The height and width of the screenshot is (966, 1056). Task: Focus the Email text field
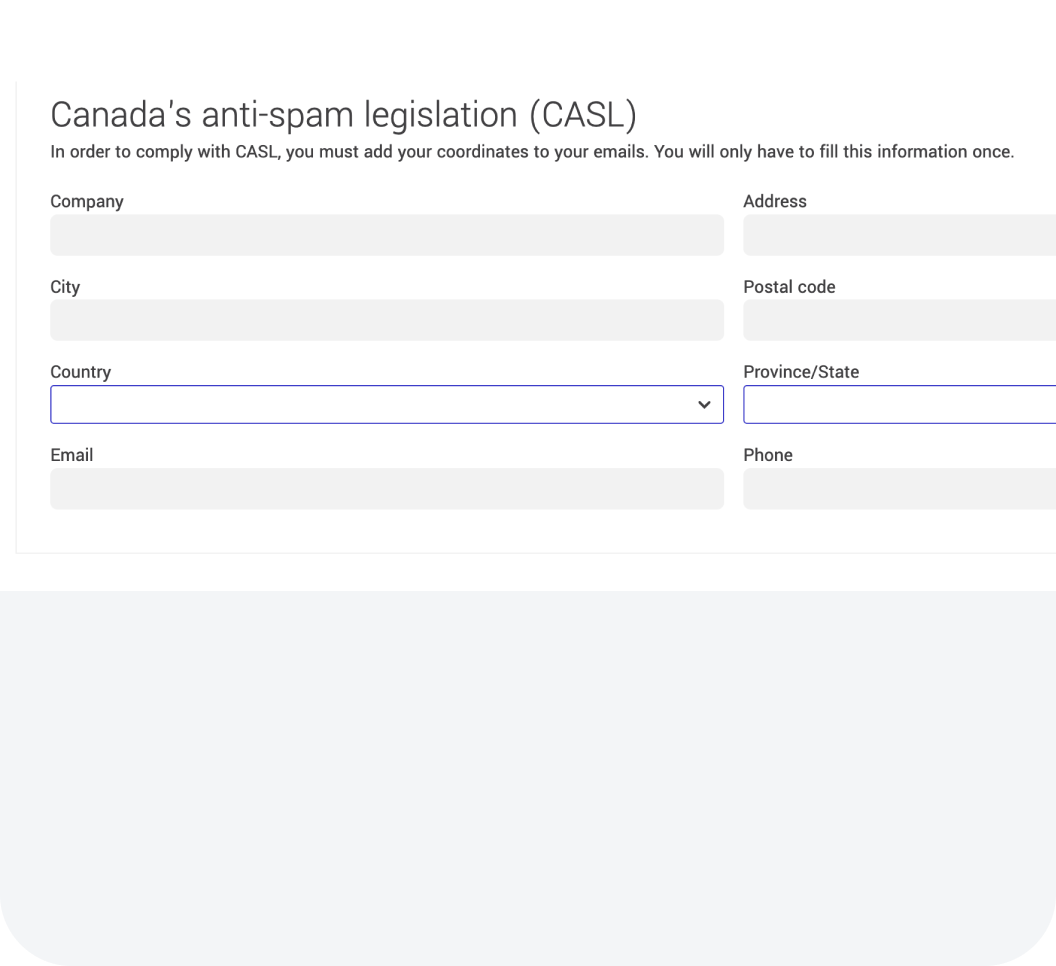tap(386, 489)
